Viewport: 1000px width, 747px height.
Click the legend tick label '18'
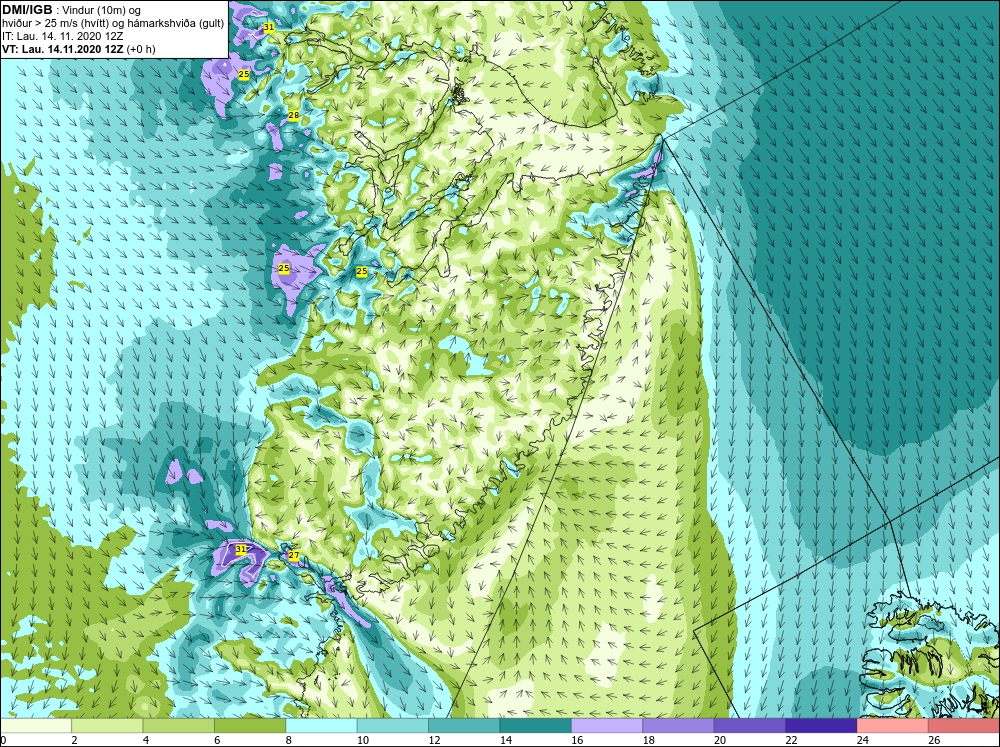[648, 740]
